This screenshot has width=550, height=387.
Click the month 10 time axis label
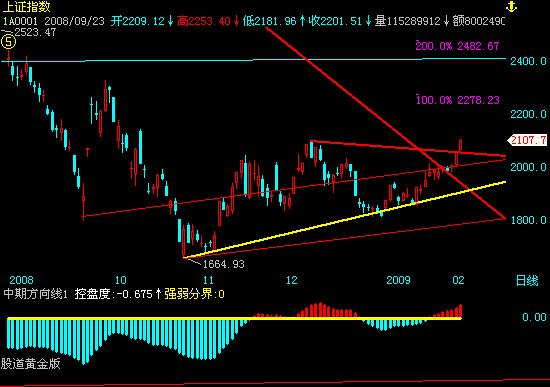click(121, 280)
